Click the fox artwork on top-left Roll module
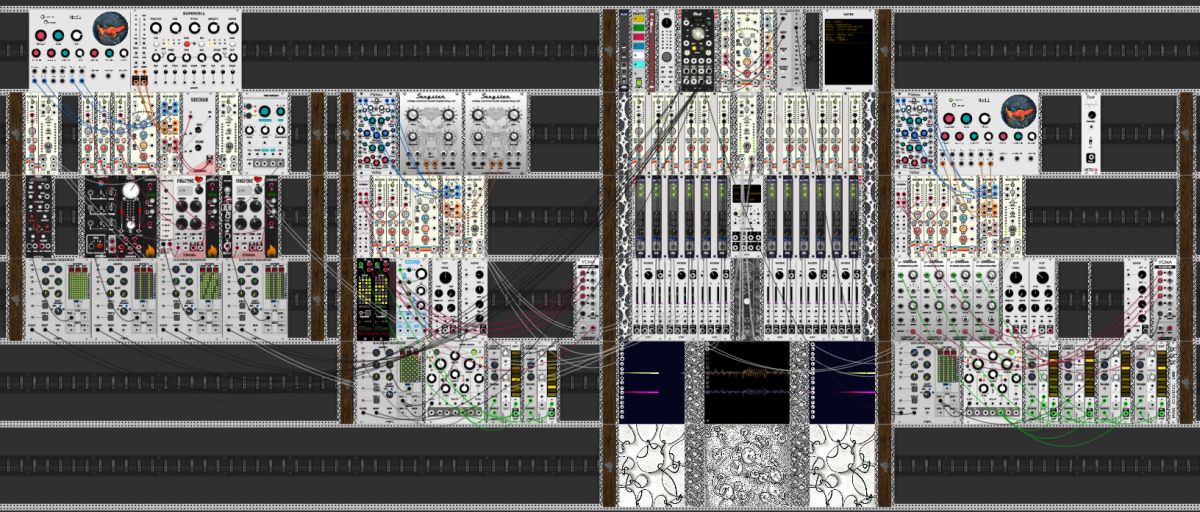The image size is (1200, 512). (x=110, y=29)
